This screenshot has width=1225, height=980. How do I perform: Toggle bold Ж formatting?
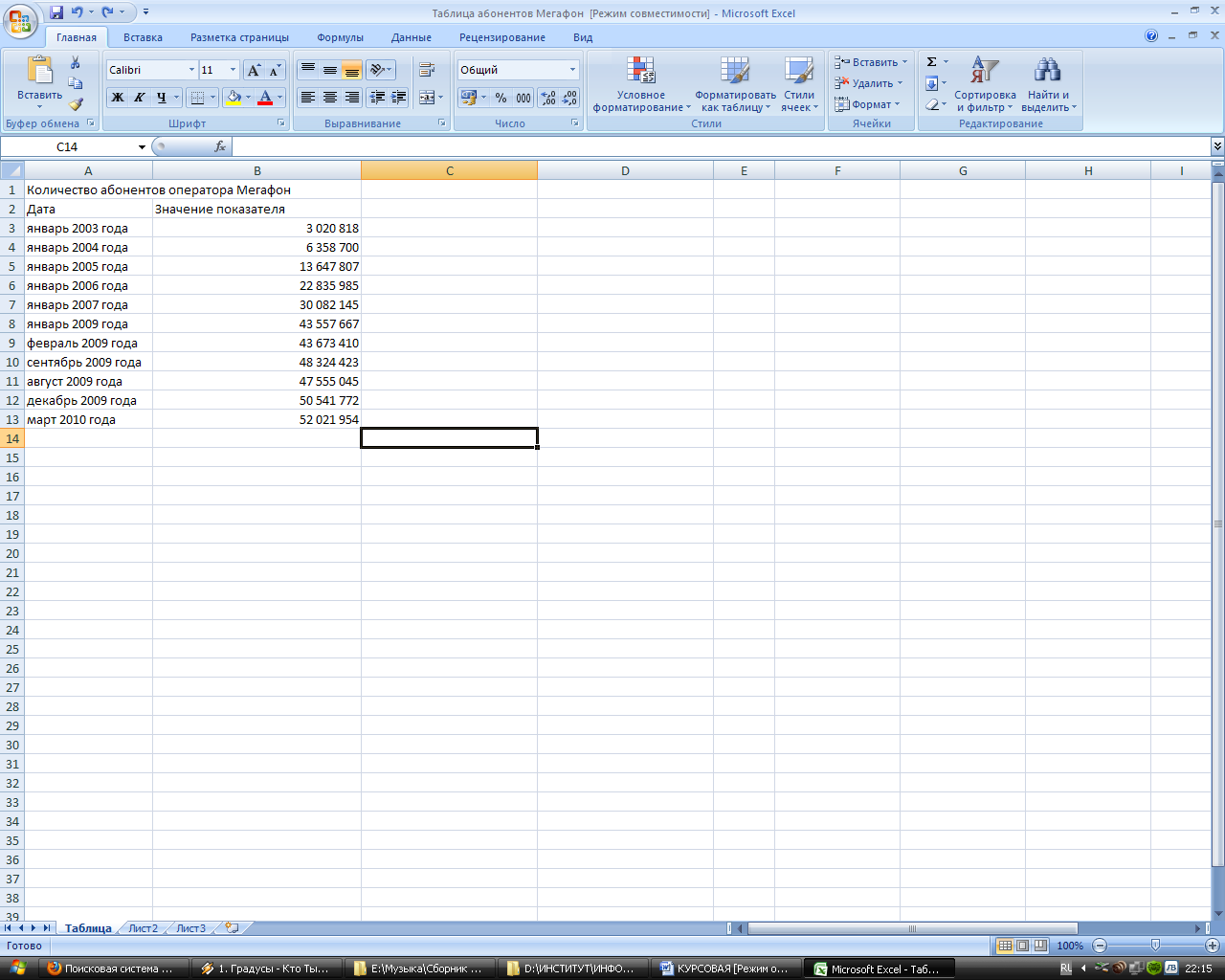coord(118,98)
